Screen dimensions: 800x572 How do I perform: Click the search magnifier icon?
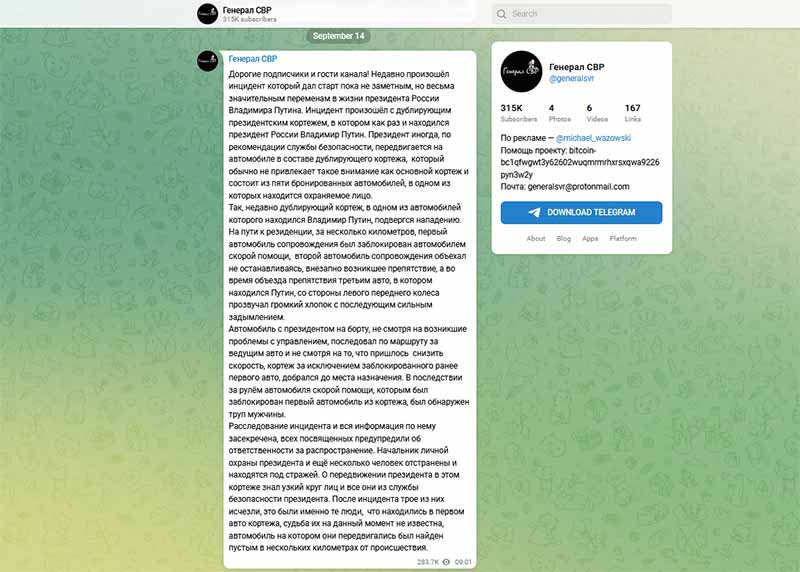502,14
